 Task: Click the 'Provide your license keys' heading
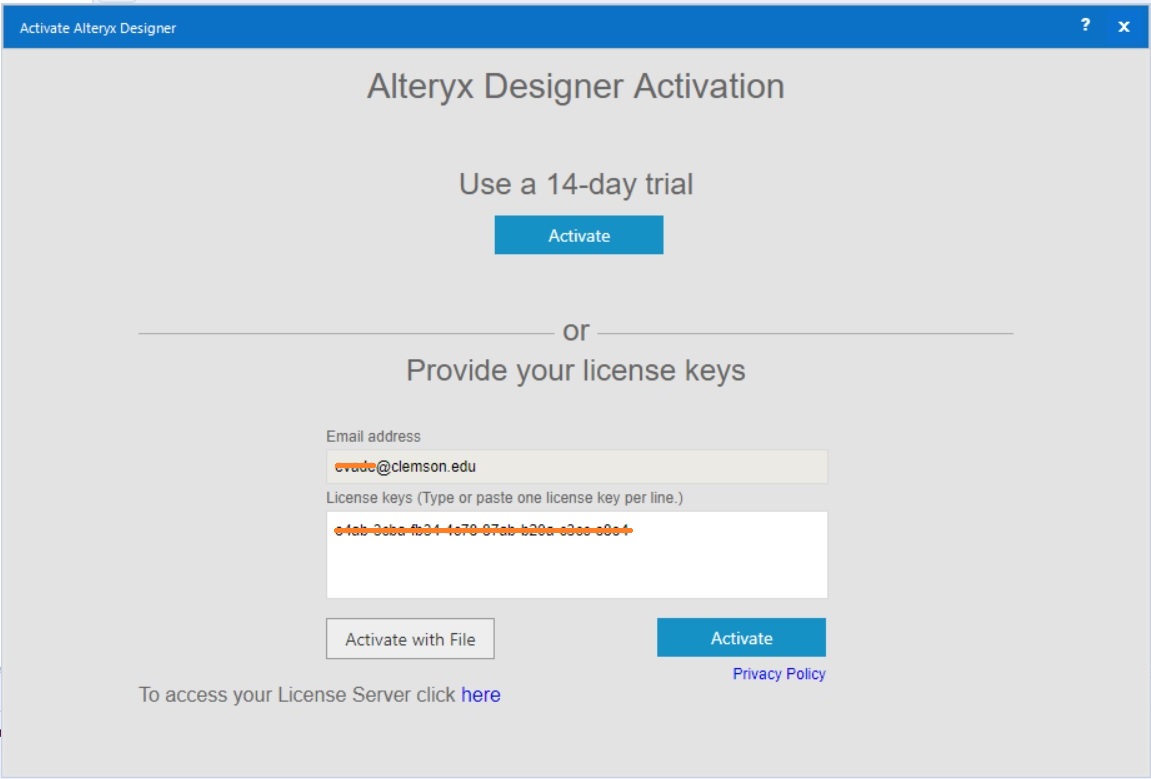[576, 370]
